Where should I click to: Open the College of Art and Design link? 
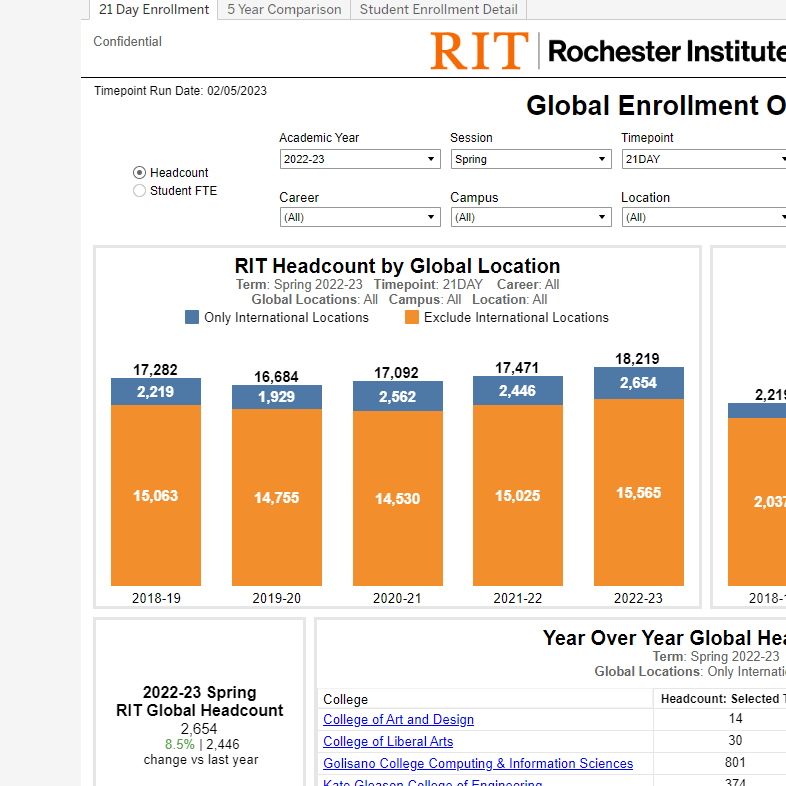tap(398, 719)
